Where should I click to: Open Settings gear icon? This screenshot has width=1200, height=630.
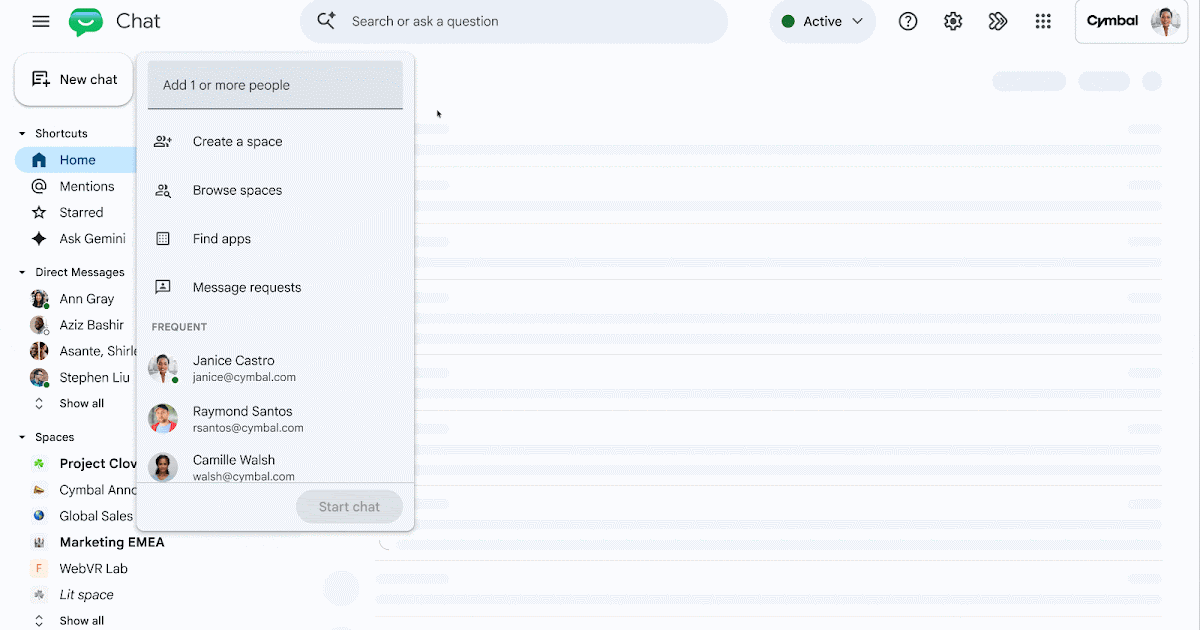pyautogui.click(x=953, y=21)
